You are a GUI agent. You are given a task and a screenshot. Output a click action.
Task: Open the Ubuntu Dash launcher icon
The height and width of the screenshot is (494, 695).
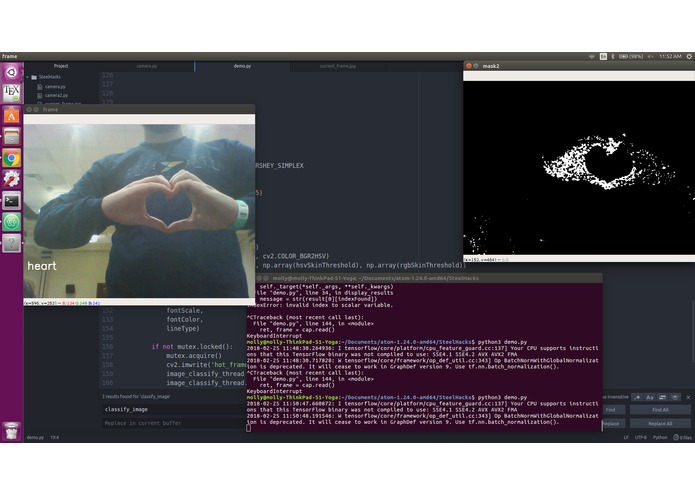12,72
